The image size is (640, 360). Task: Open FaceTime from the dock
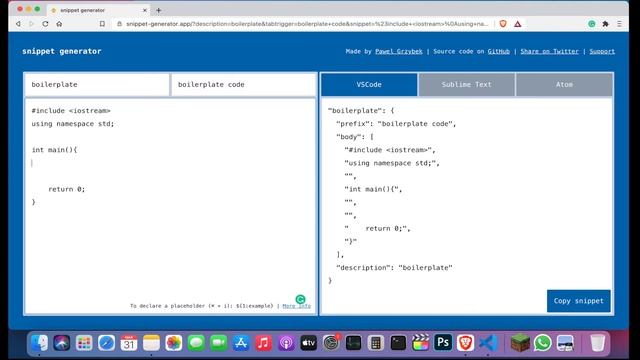pos(219,343)
